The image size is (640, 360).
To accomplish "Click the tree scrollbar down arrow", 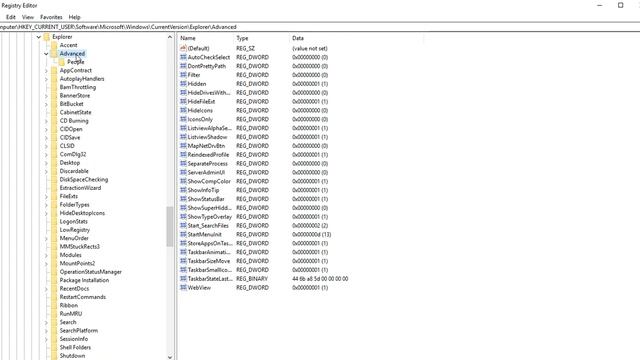I will pos(170,357).
